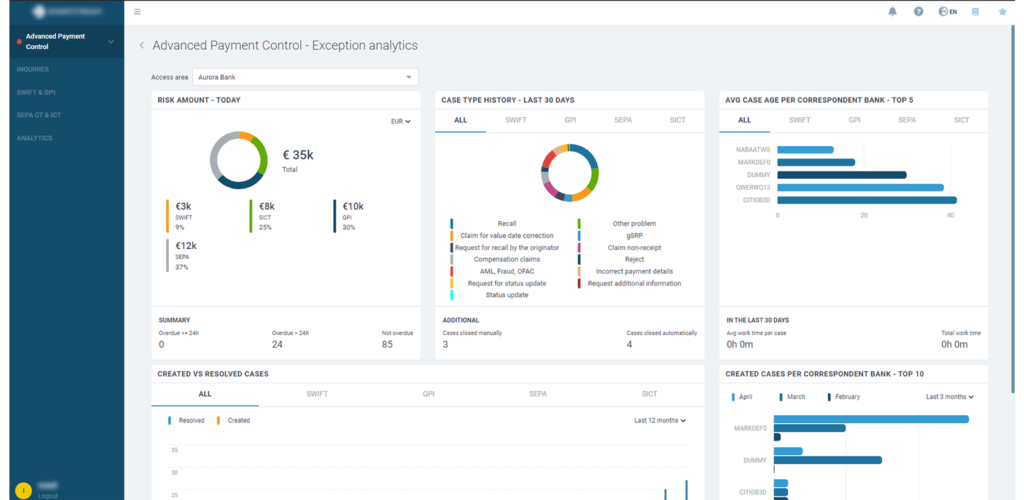Select the SEPA tab in Avg Case Age
This screenshot has height=500, width=1024.
pos(906,120)
